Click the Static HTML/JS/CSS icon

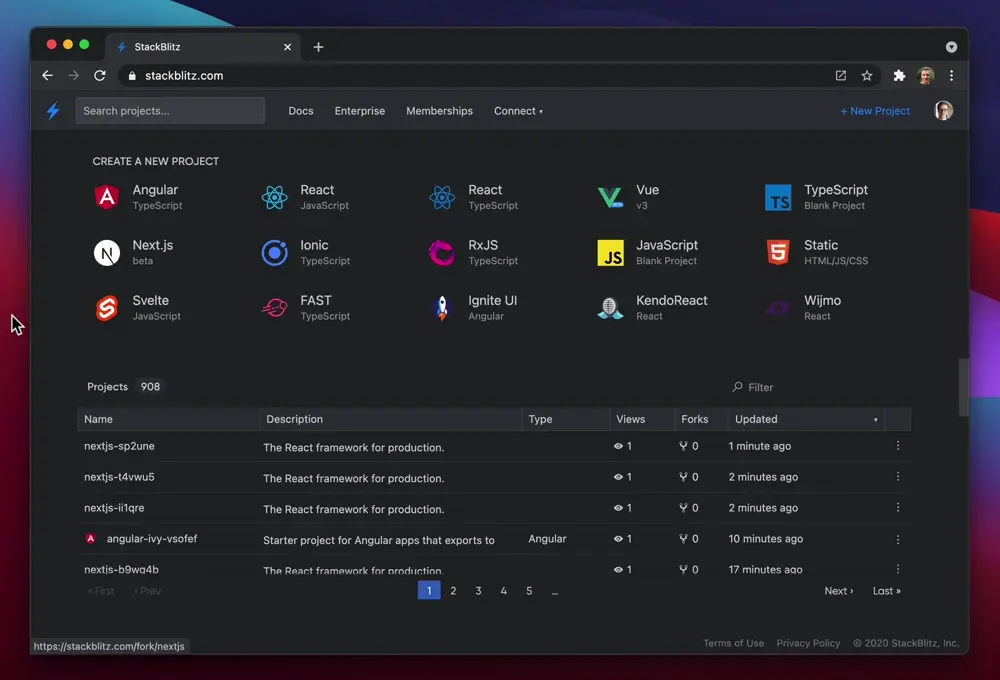click(x=778, y=253)
